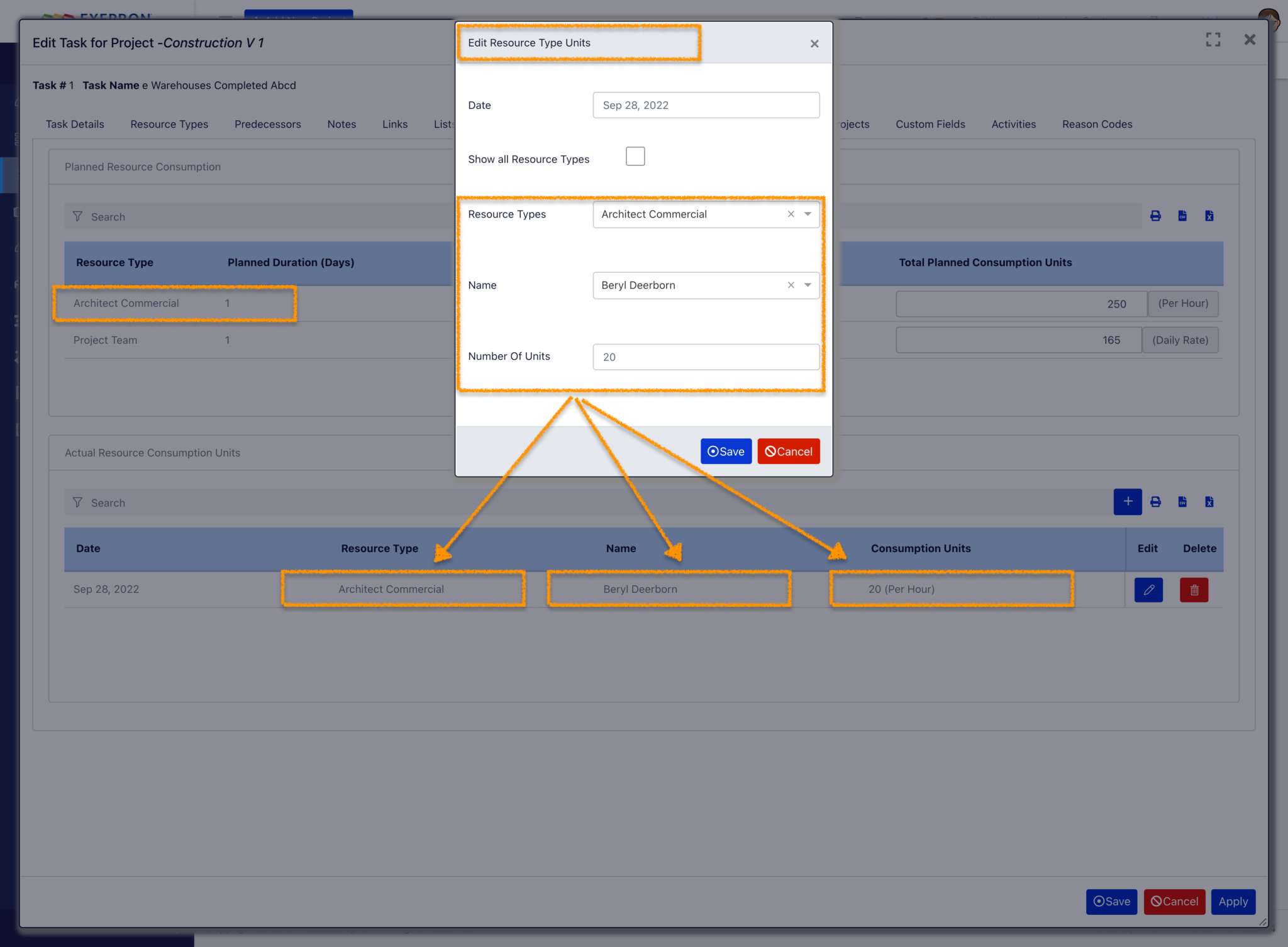Sort by Consumption Units column header
The height and width of the screenshot is (947, 1288).
[x=921, y=548]
